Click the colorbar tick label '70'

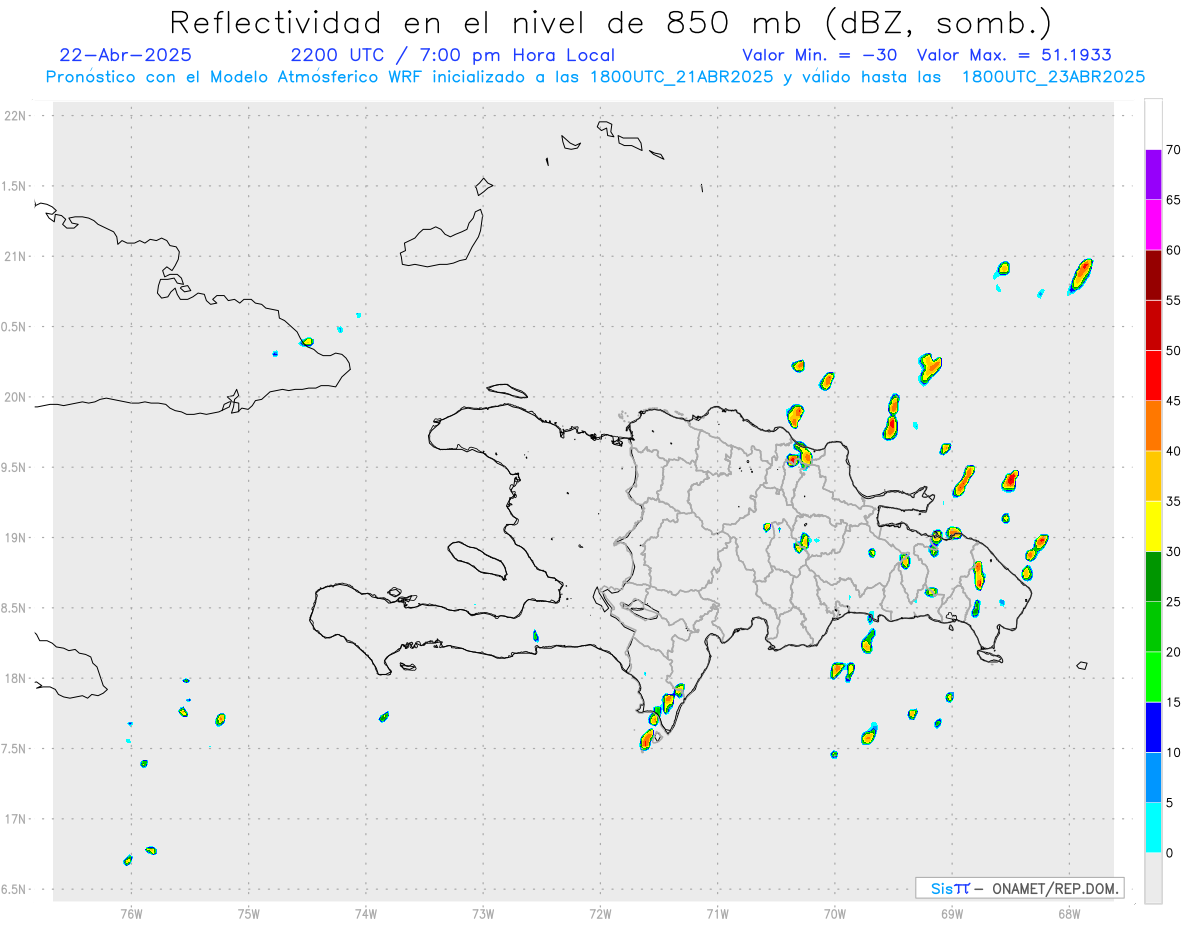coord(1174,150)
